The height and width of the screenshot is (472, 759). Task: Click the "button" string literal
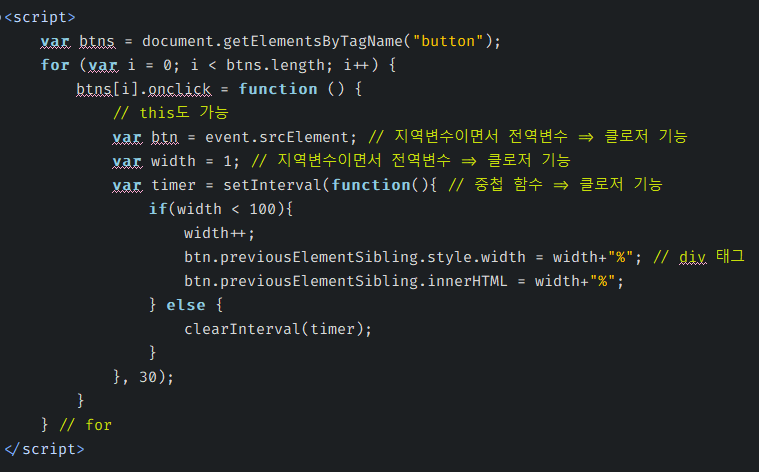pyautogui.click(x=448, y=41)
